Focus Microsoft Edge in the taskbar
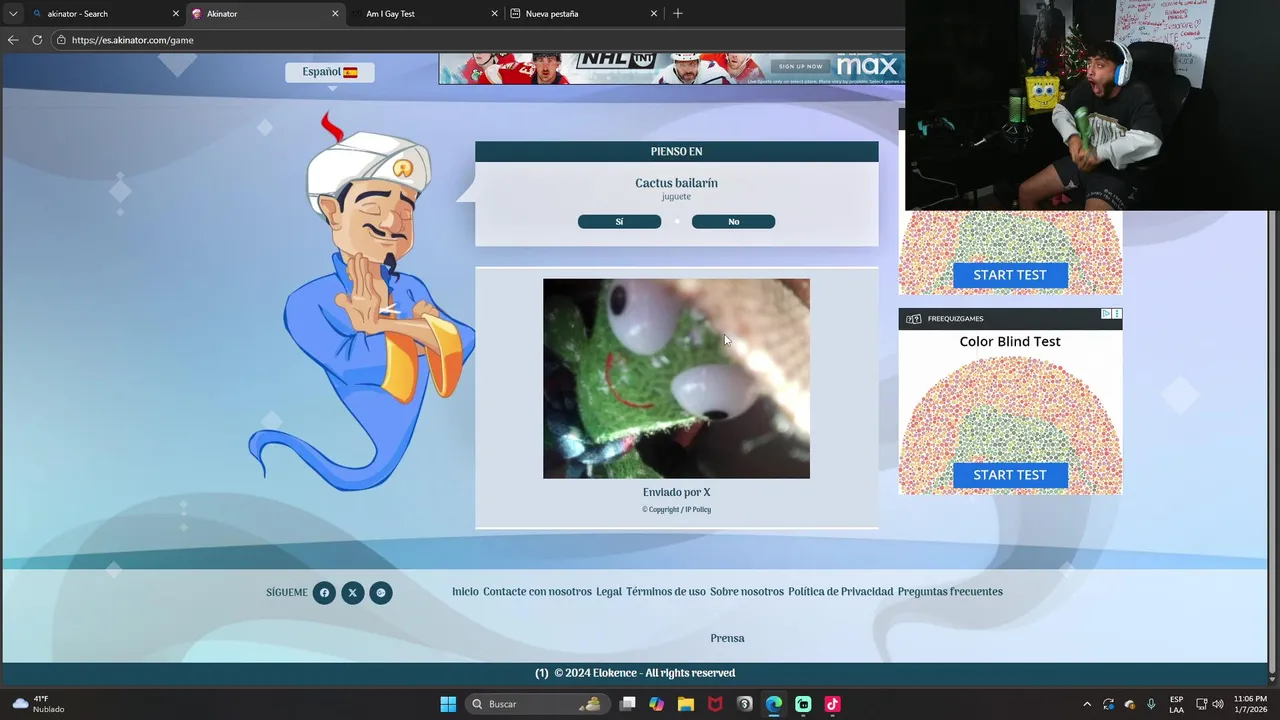Image resolution: width=1280 pixels, height=720 pixels. (x=774, y=704)
